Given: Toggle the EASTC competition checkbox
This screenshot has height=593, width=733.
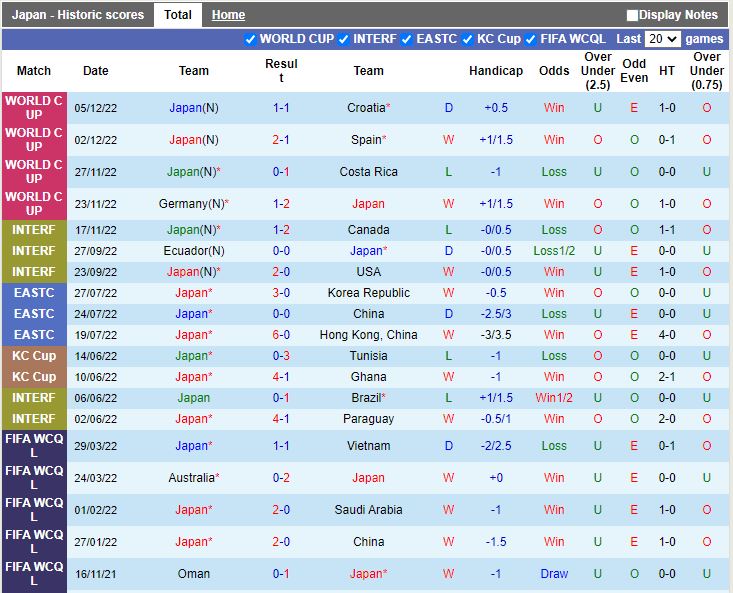Looking at the screenshot, I should [x=407, y=39].
